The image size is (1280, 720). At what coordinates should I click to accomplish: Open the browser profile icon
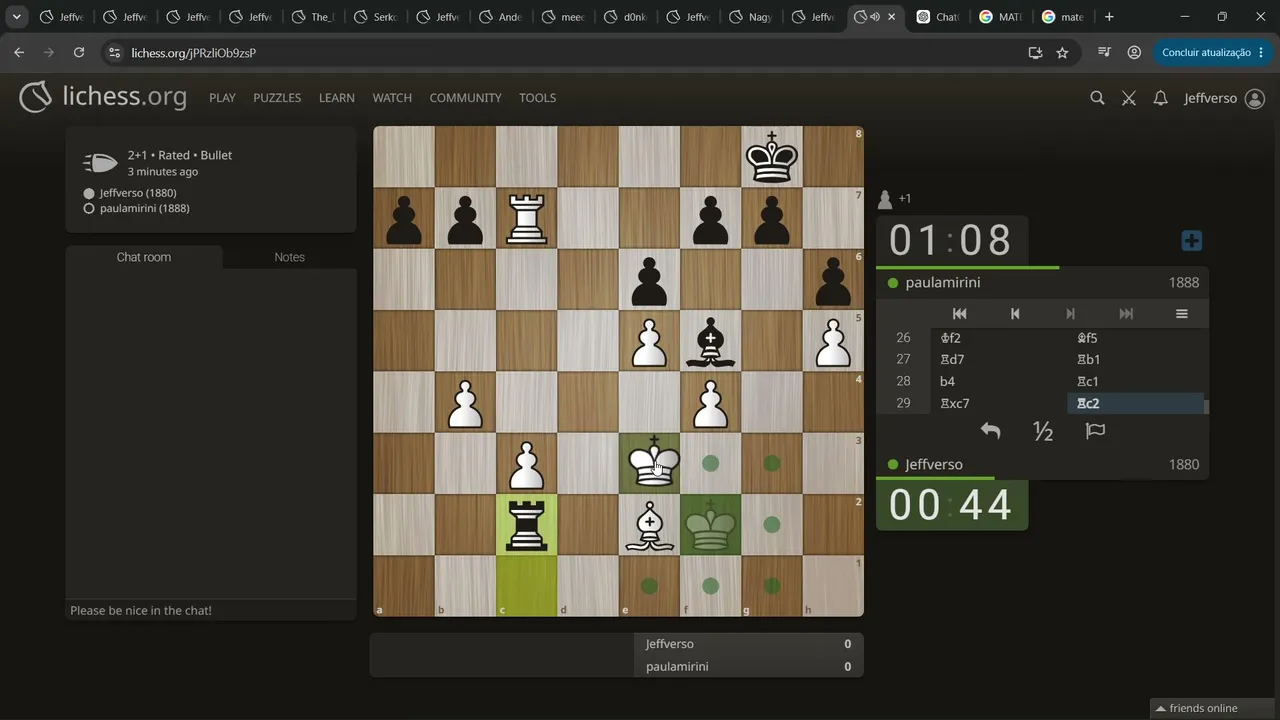click(1134, 52)
